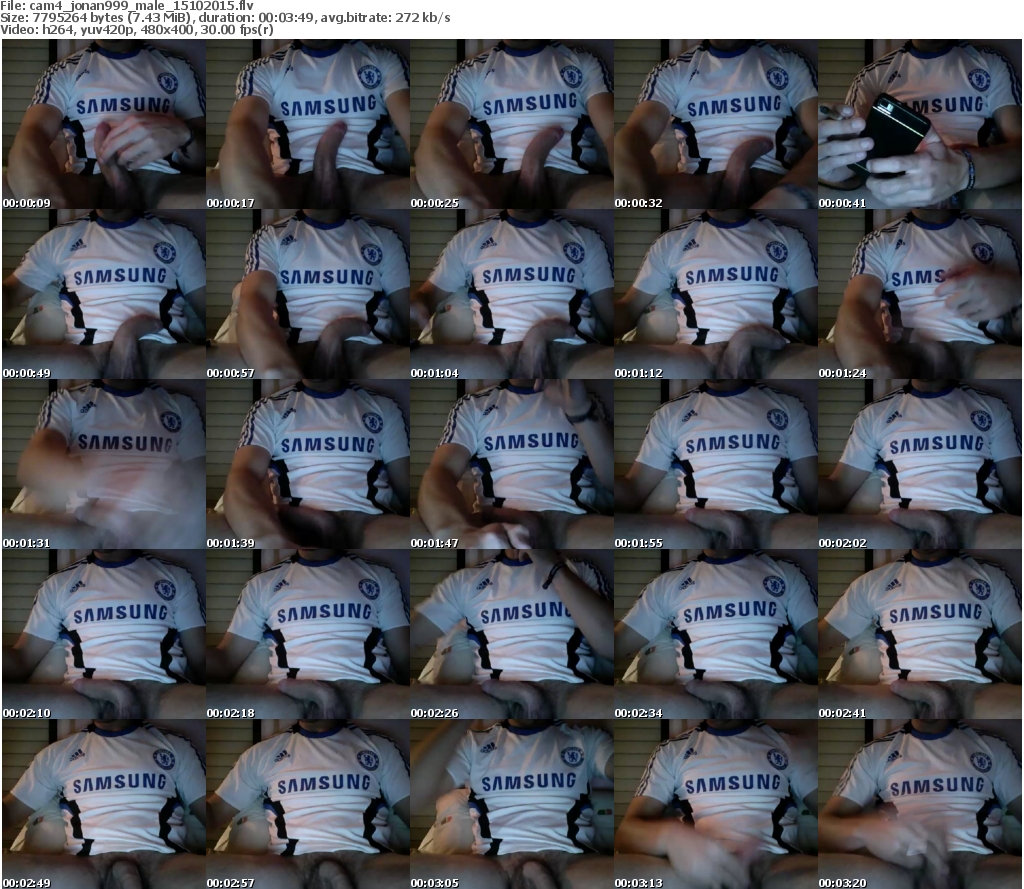Viewport: 1024px width, 889px height.
Task: View the thumbnail stamped 00:02:10
Action: [x=104, y=634]
